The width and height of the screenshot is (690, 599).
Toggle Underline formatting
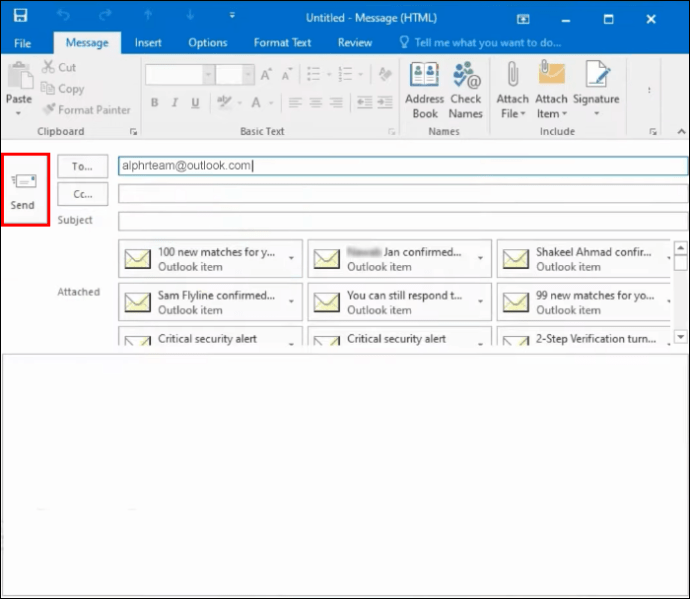pos(193,103)
